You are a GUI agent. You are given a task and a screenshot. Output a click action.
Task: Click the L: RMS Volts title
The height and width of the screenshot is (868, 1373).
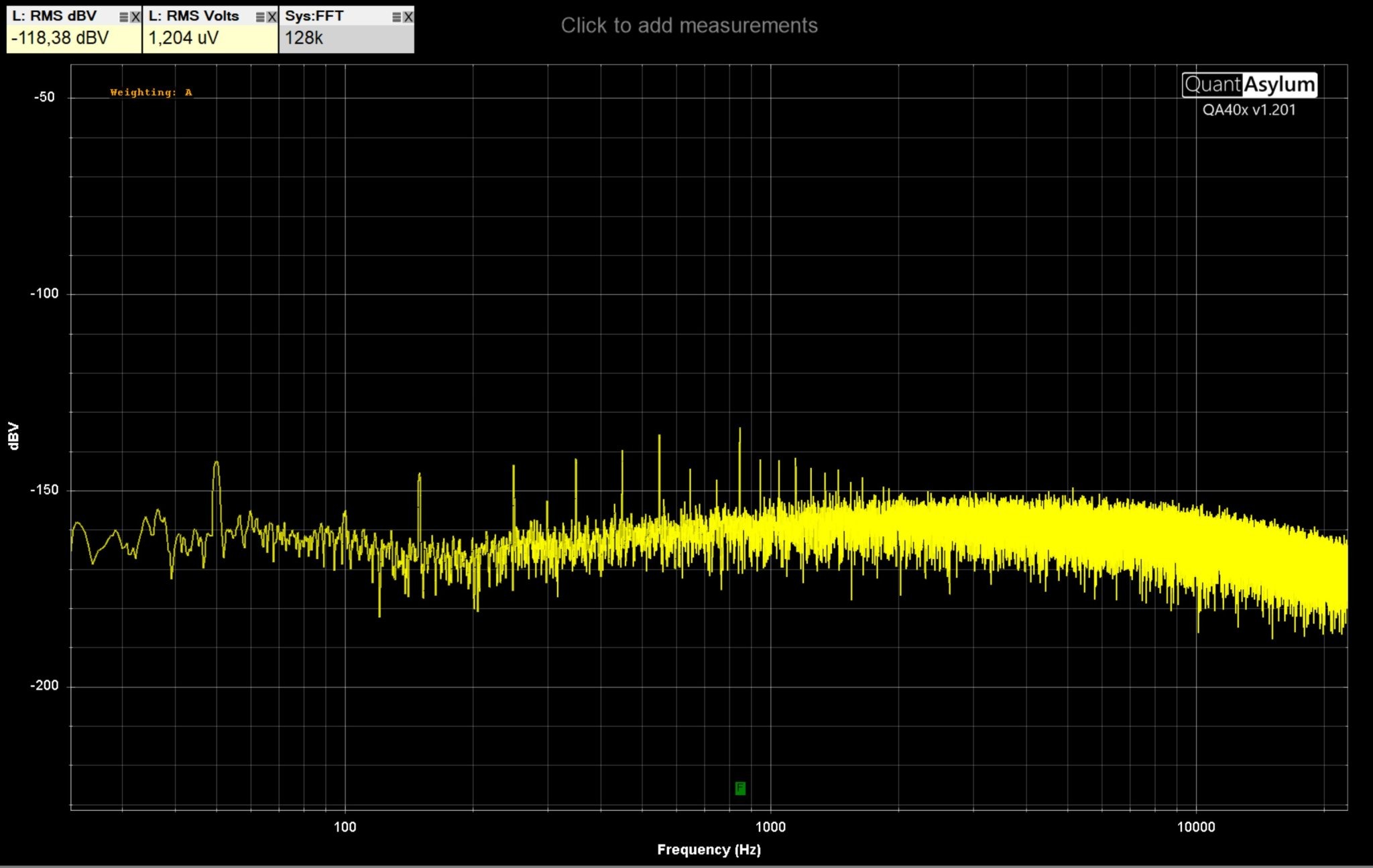tap(194, 16)
